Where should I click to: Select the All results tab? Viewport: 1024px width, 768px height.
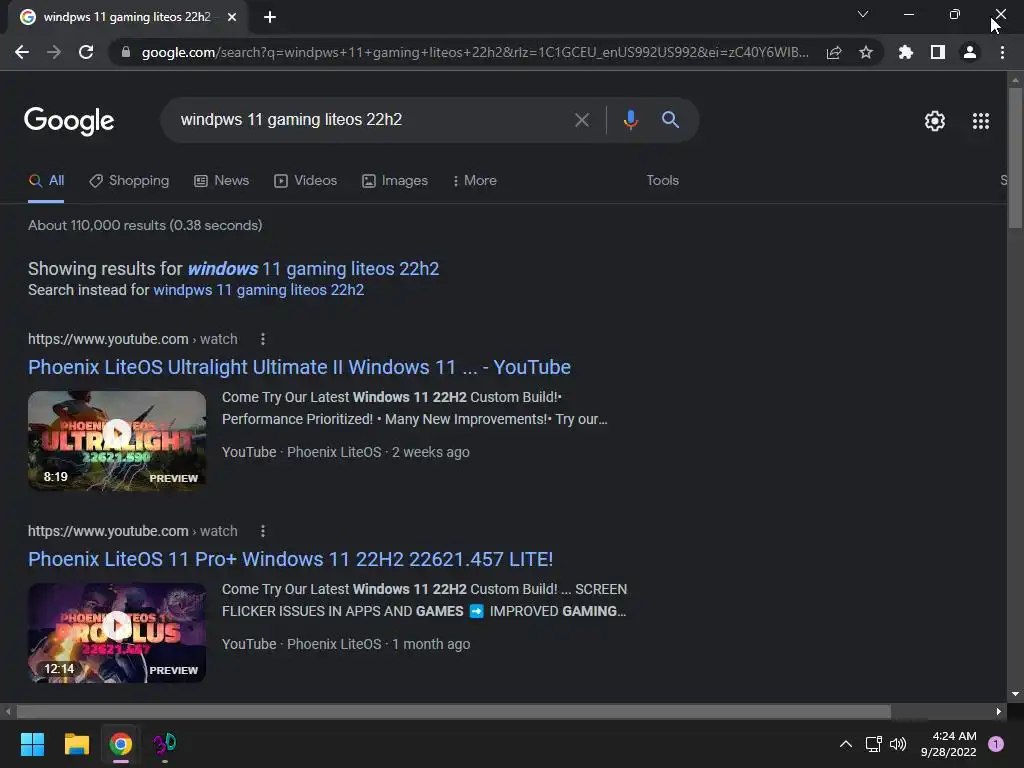click(46, 181)
